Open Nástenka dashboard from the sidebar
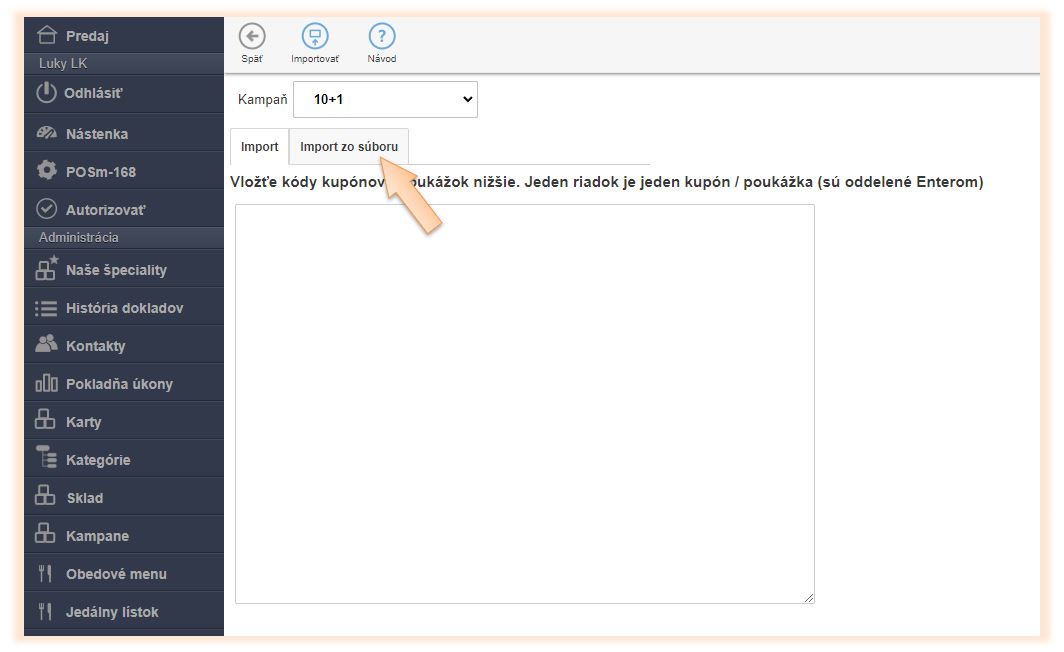Screen dimensions: 1064x652 tap(97, 133)
